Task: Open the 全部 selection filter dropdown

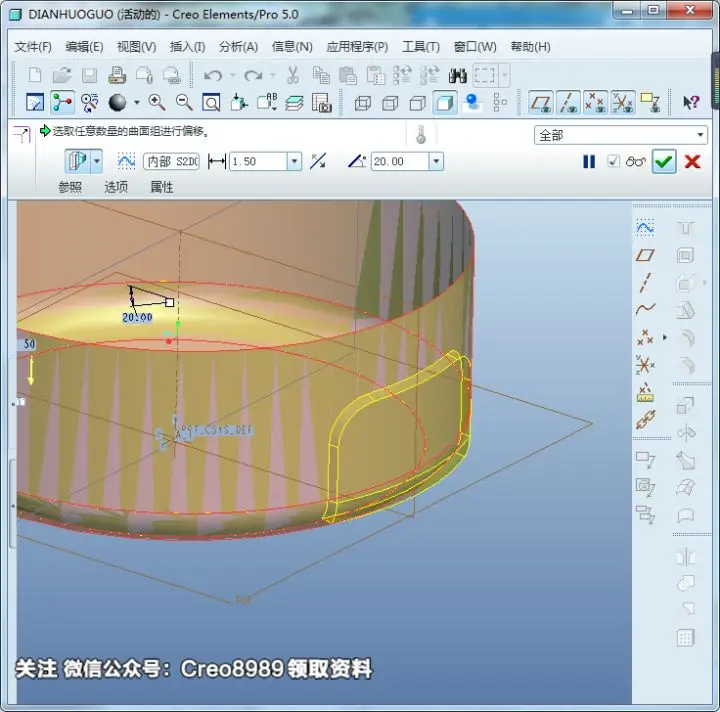Action: pos(700,135)
